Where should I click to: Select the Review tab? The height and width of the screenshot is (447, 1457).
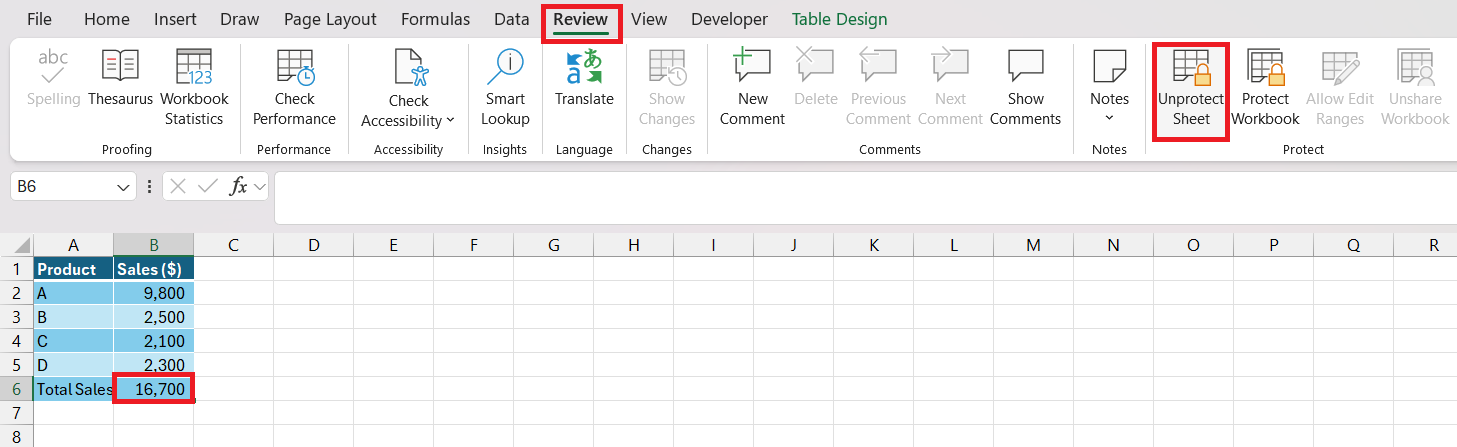pyautogui.click(x=581, y=19)
